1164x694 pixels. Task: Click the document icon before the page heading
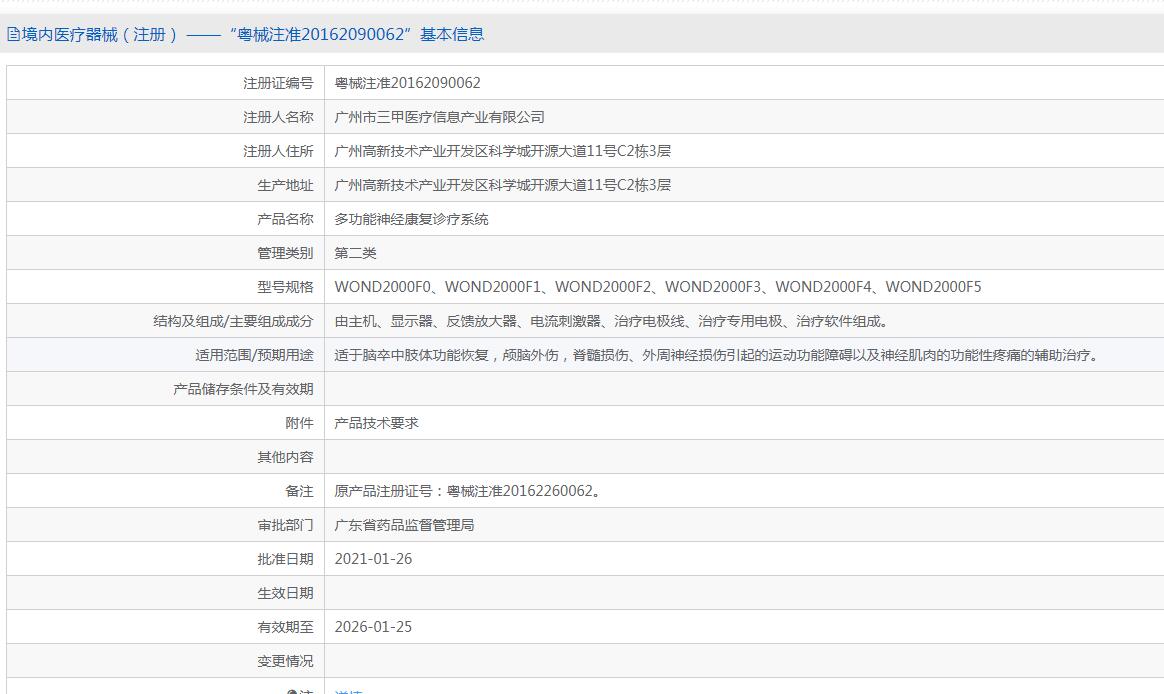(x=13, y=34)
